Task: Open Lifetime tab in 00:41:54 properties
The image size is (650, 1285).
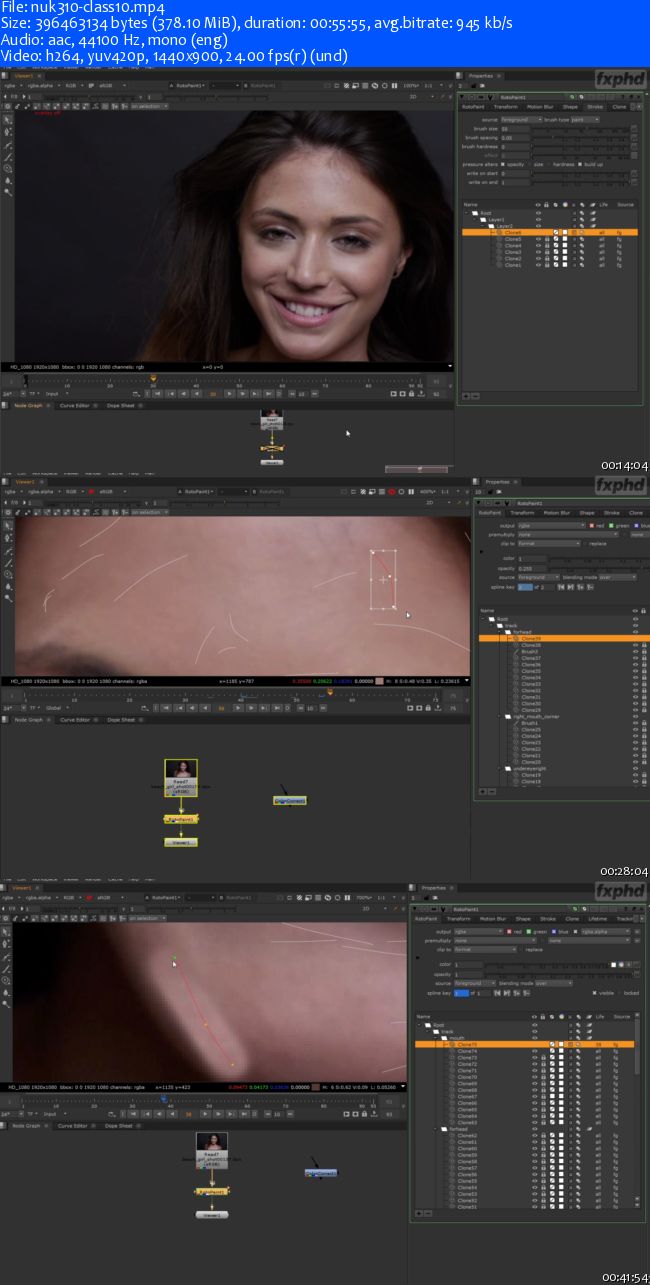Action: [x=598, y=919]
